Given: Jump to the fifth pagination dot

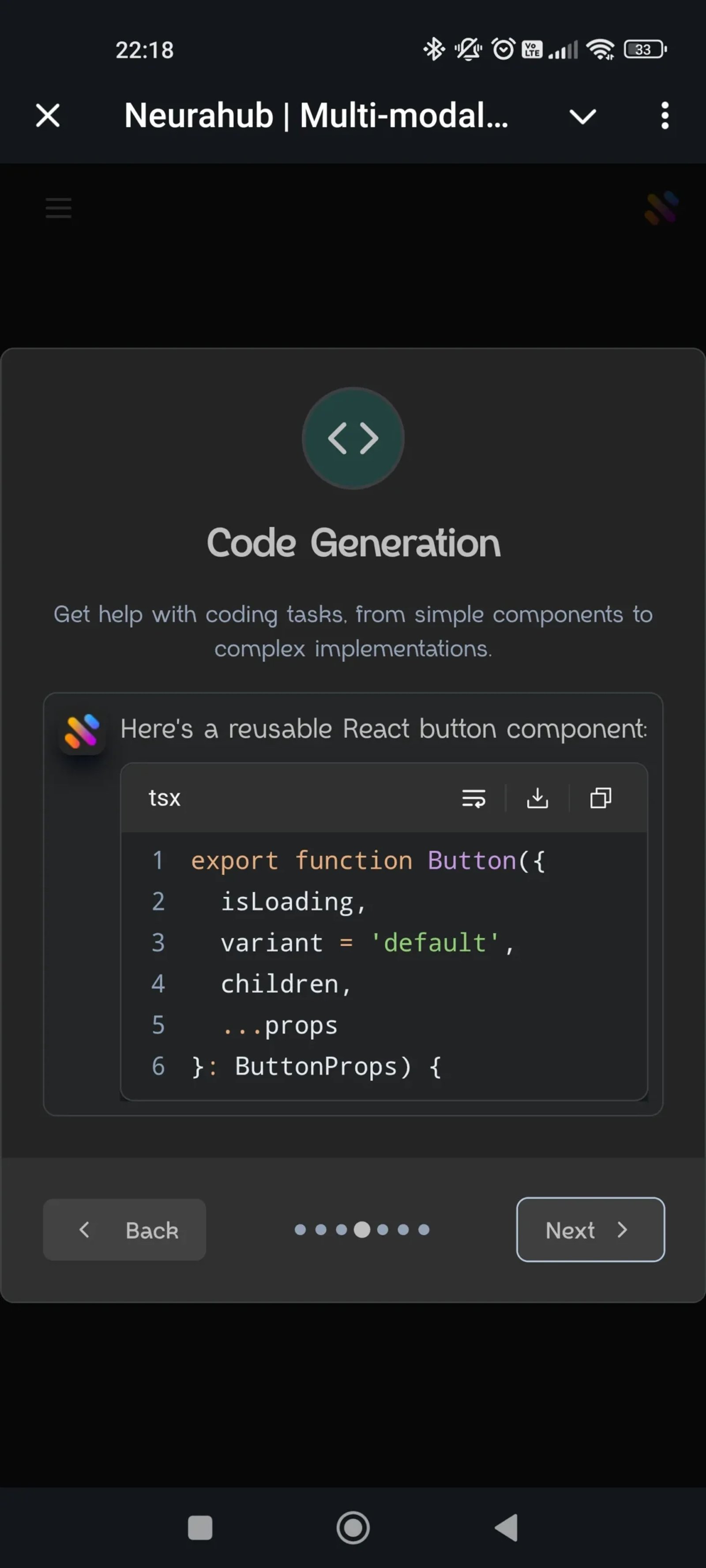Looking at the screenshot, I should (383, 1229).
